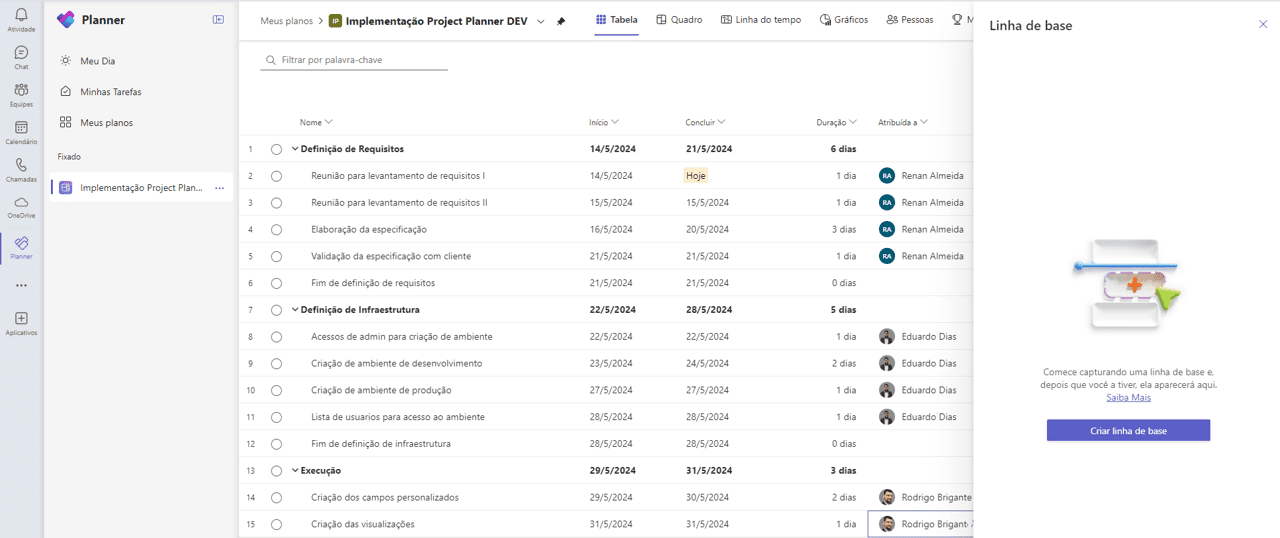Switch to the Linha do tempo tab
Screen dimensions: 1280x538
coord(763,20)
